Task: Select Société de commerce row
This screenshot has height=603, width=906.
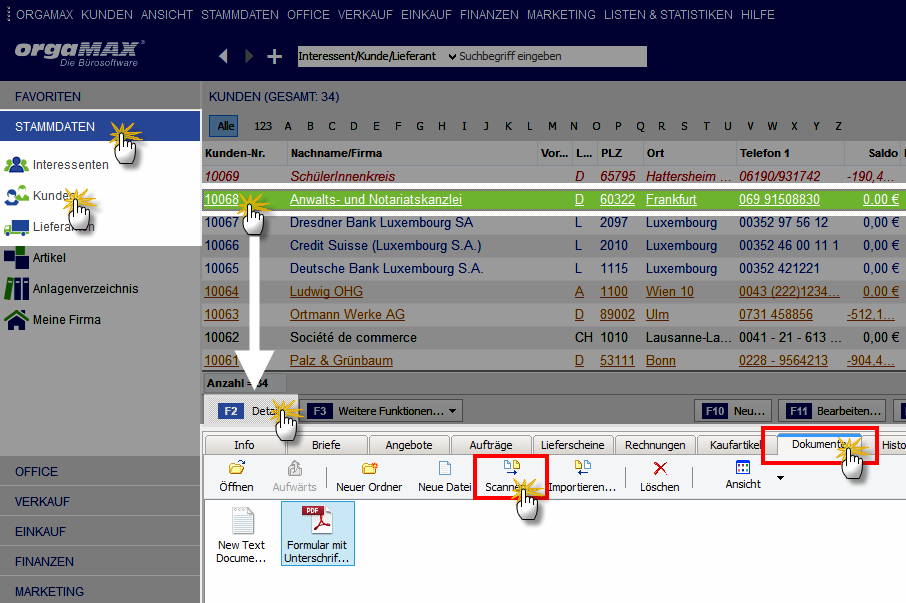Action: click(x=554, y=337)
